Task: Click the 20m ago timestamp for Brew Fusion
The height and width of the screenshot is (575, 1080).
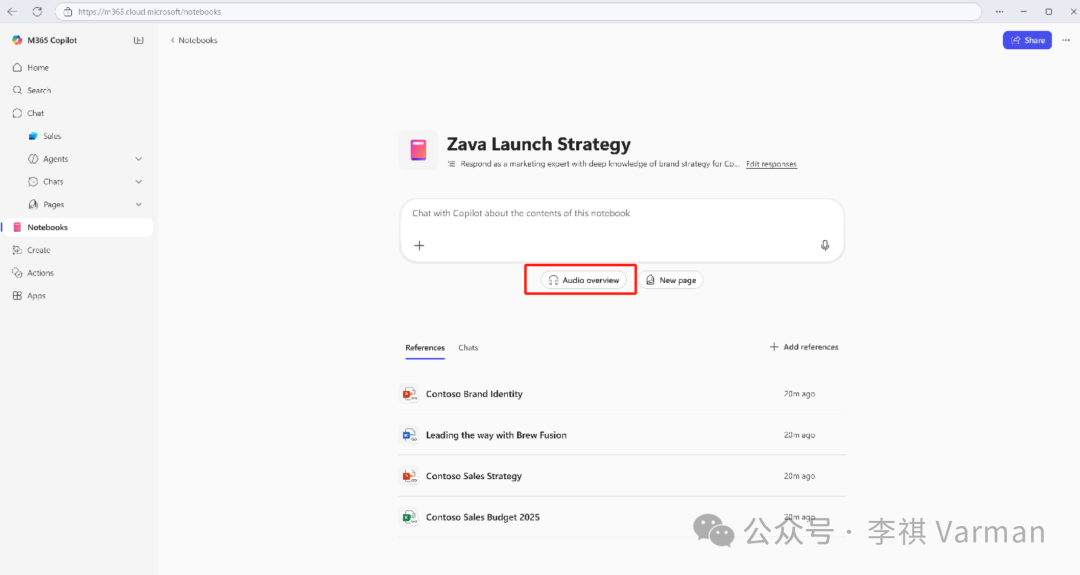Action: click(x=799, y=435)
